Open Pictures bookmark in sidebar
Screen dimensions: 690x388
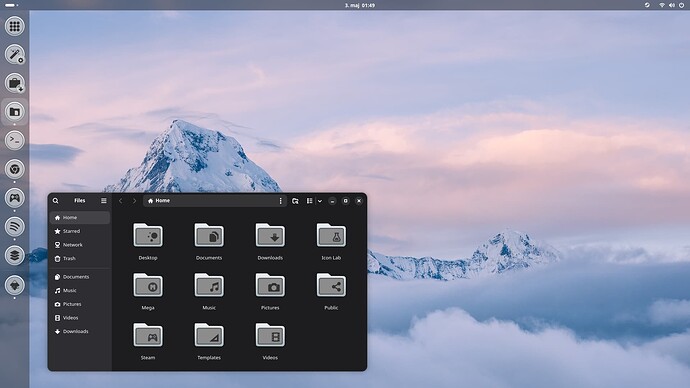(x=80, y=304)
